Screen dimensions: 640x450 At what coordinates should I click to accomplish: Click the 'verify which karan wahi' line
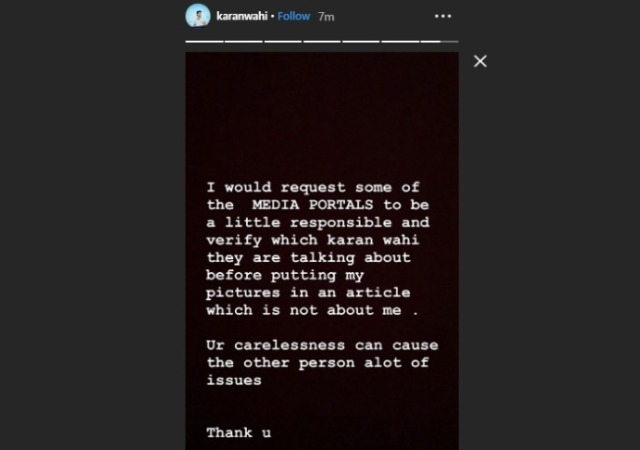click(x=313, y=240)
